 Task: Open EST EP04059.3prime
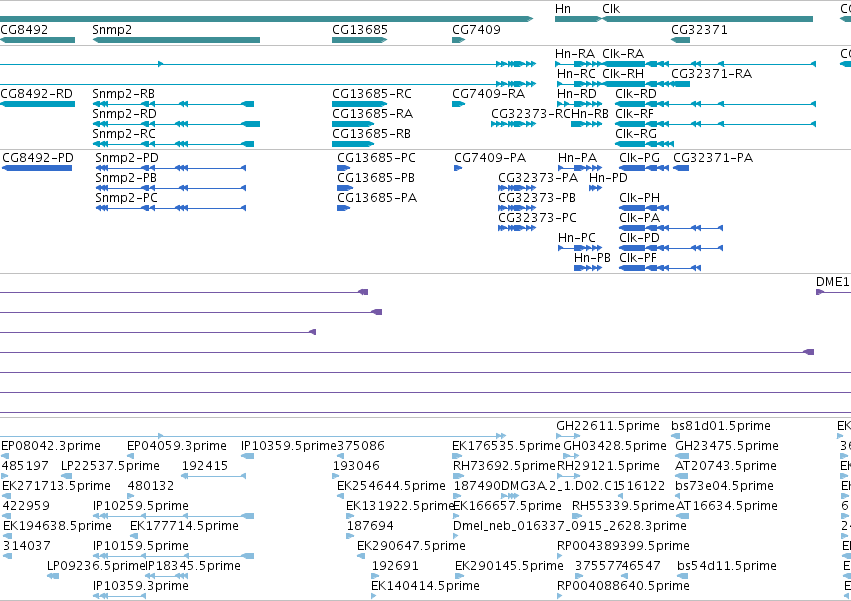click(177, 446)
